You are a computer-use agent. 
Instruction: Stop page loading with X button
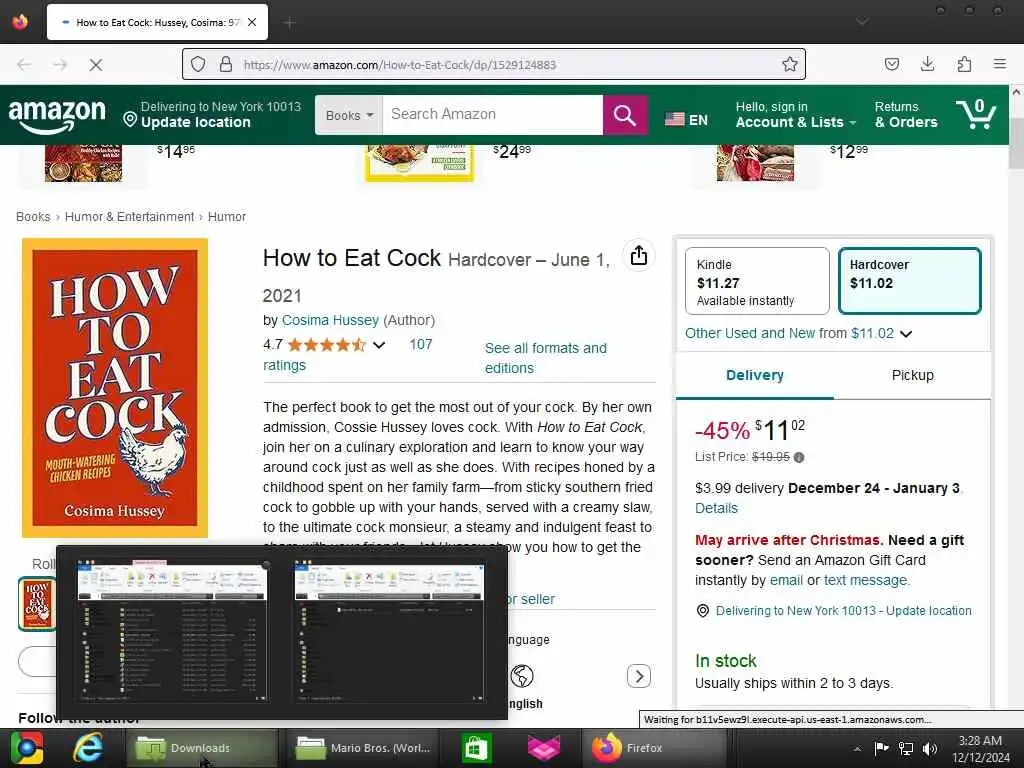(95, 64)
